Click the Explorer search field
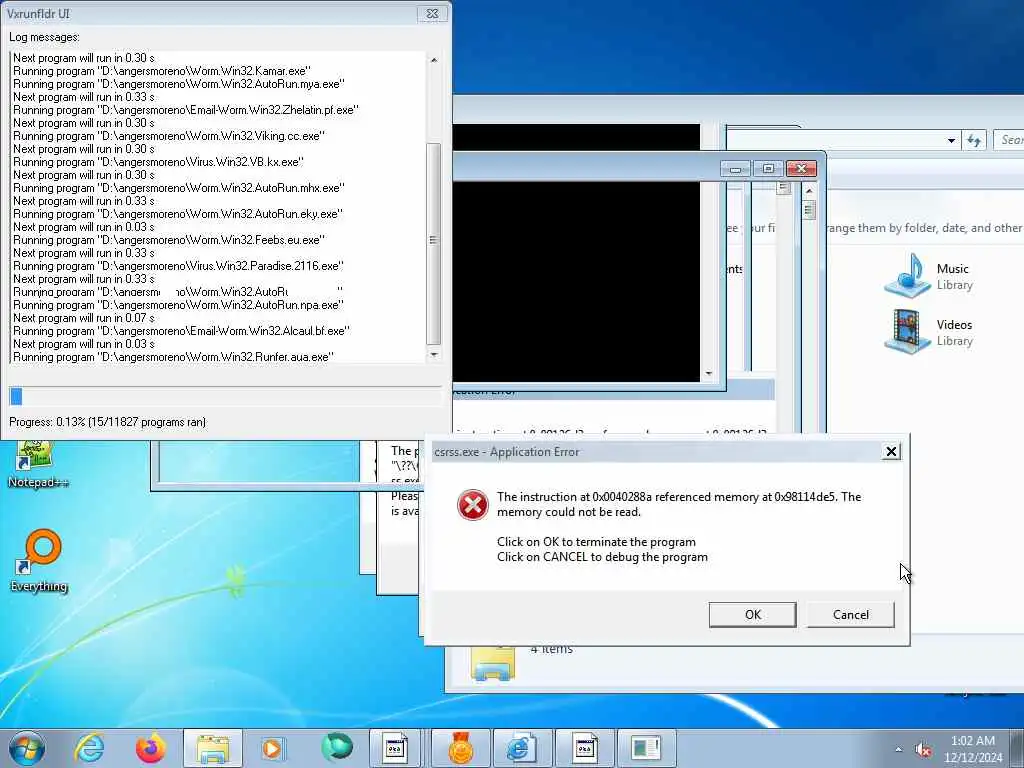Viewport: 1024px width, 768px height. tap(1008, 140)
